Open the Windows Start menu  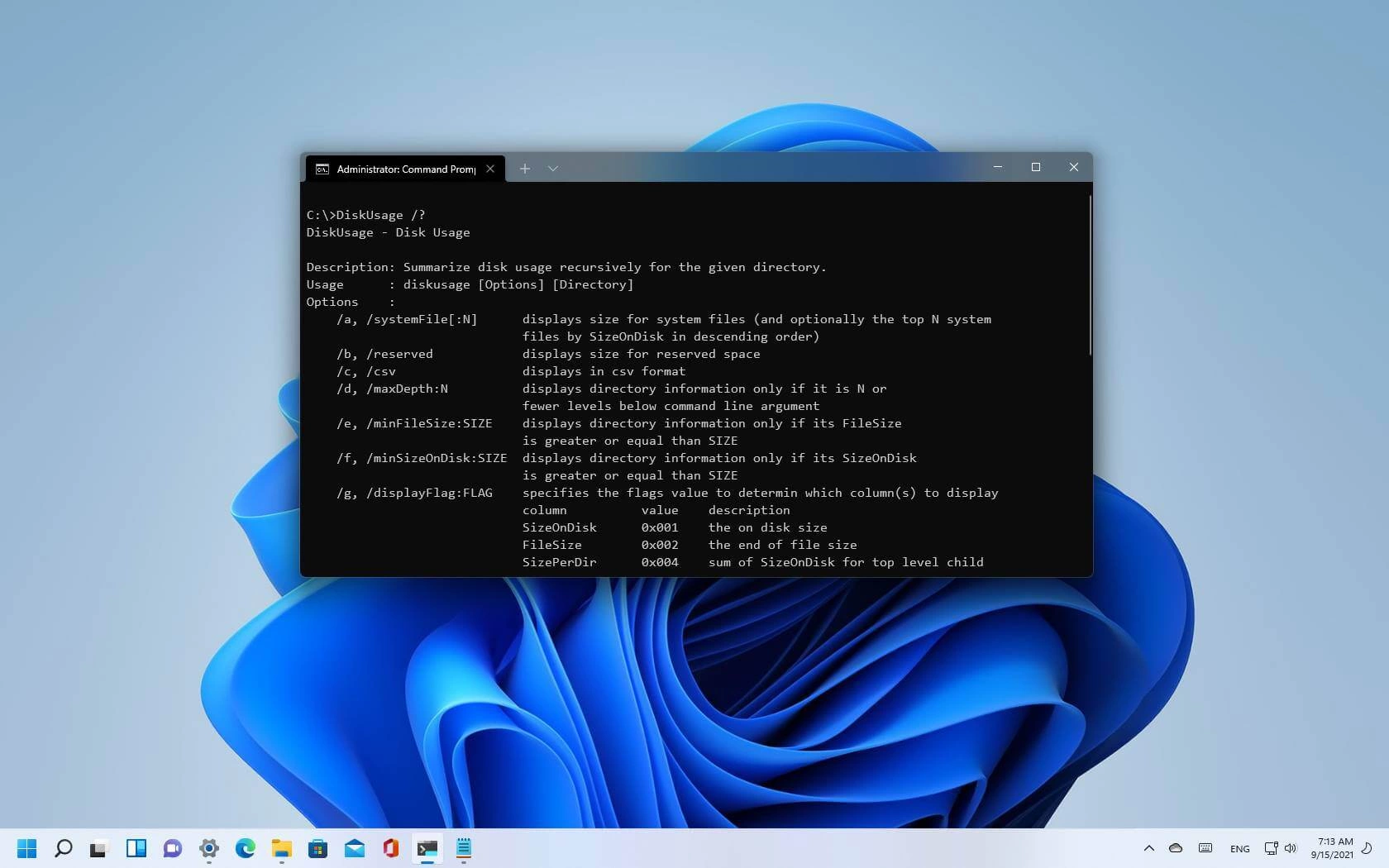(27, 848)
